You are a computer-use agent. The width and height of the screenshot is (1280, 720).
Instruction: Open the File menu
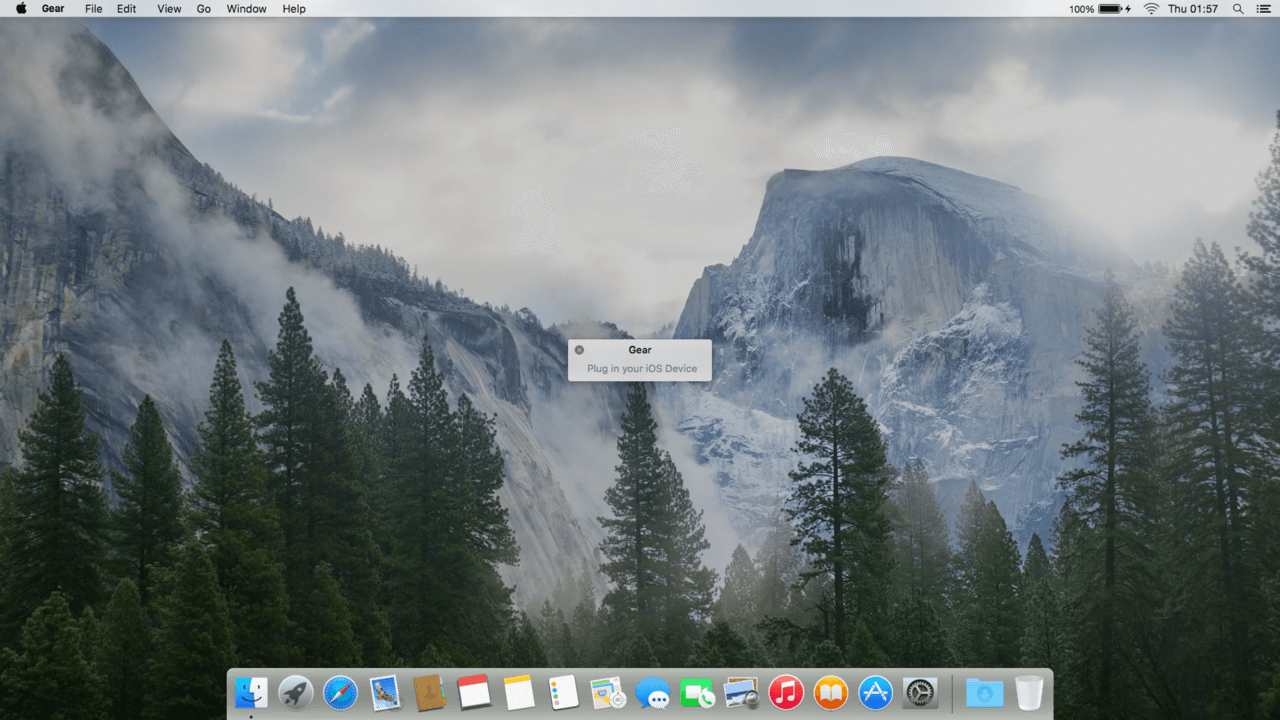tap(94, 8)
